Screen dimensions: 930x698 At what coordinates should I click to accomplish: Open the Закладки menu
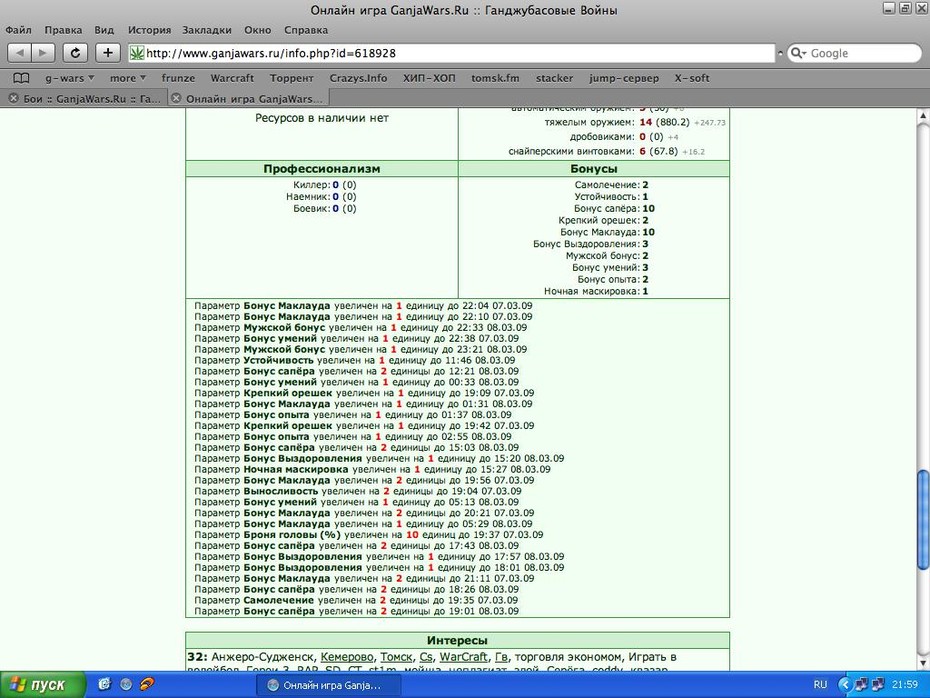206,30
